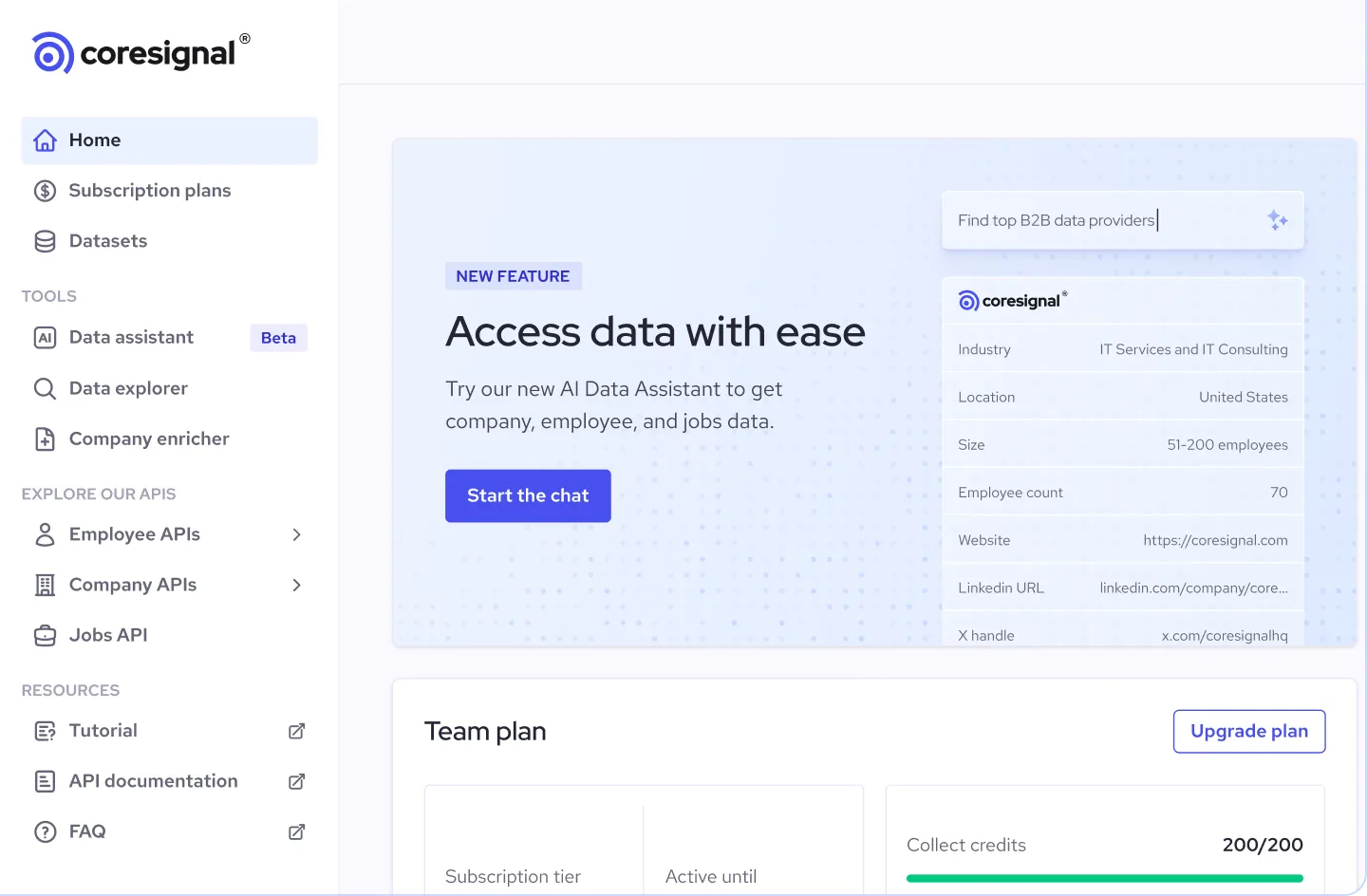This screenshot has width=1367, height=896.
Task: Expand the Company APIs section
Action: (x=296, y=585)
